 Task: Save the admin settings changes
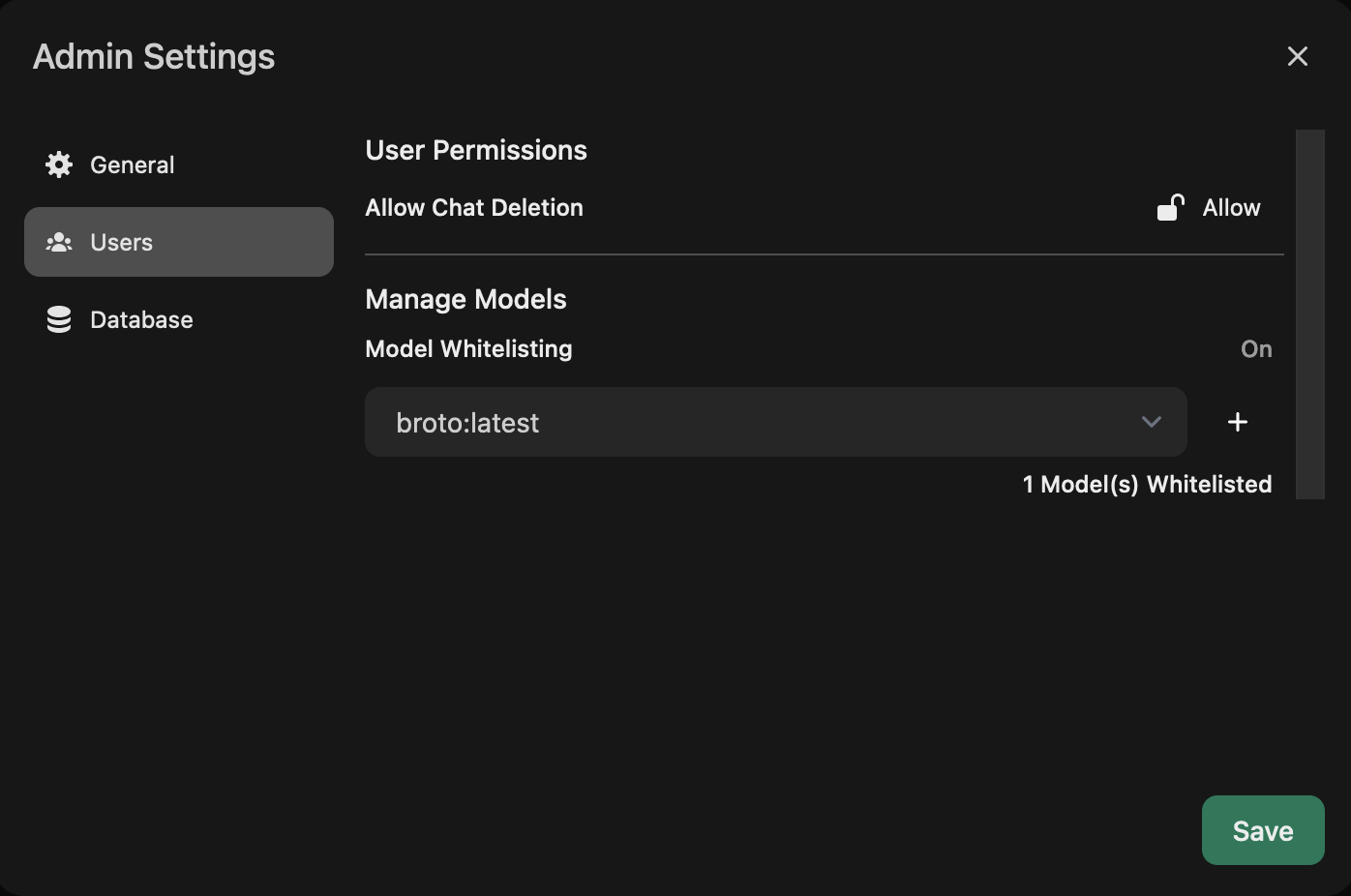tap(1262, 830)
